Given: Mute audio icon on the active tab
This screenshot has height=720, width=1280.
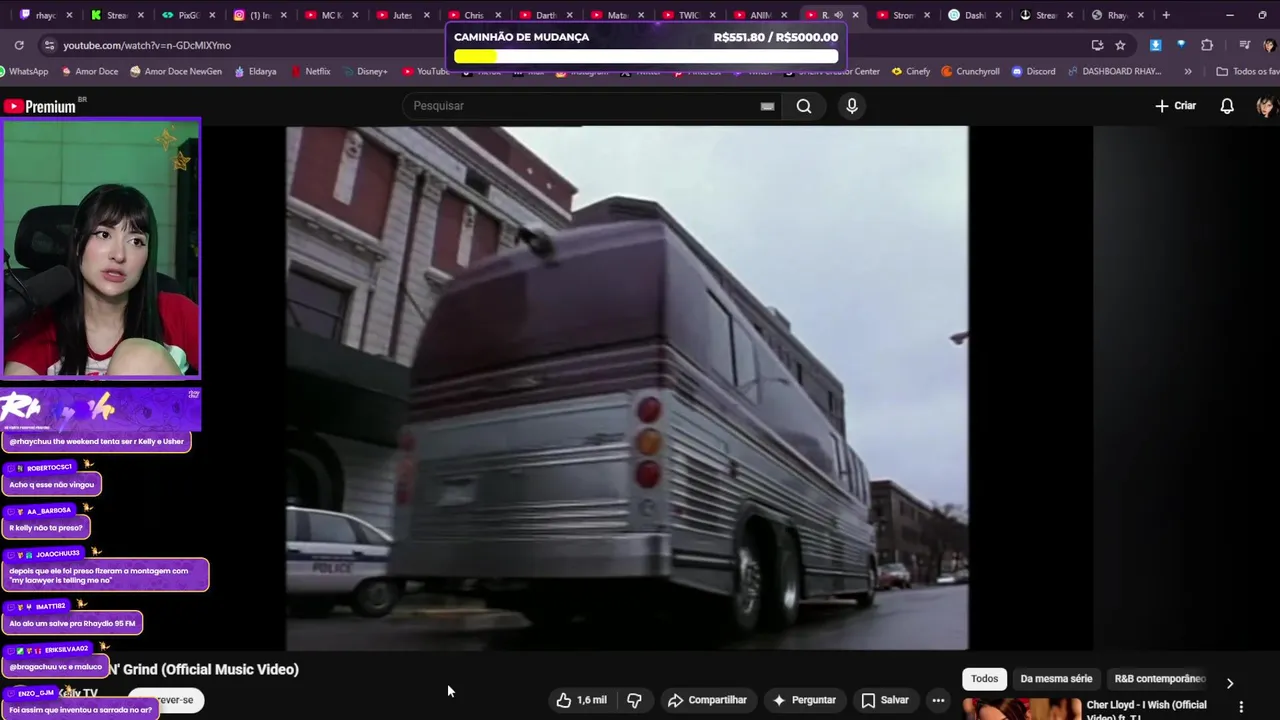Looking at the screenshot, I should click(x=839, y=15).
